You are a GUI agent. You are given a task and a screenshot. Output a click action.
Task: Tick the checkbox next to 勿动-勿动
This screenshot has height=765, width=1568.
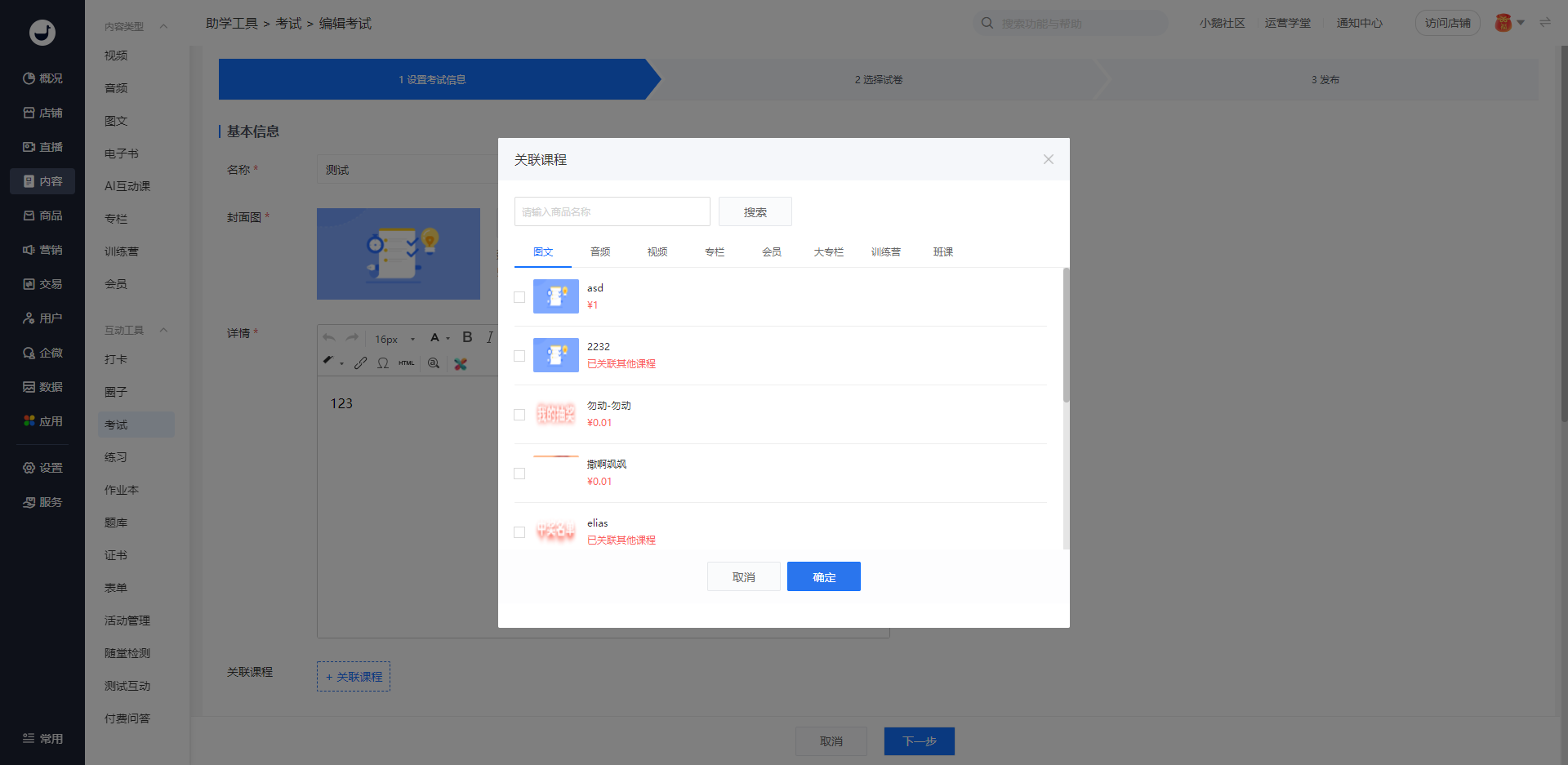click(x=519, y=415)
